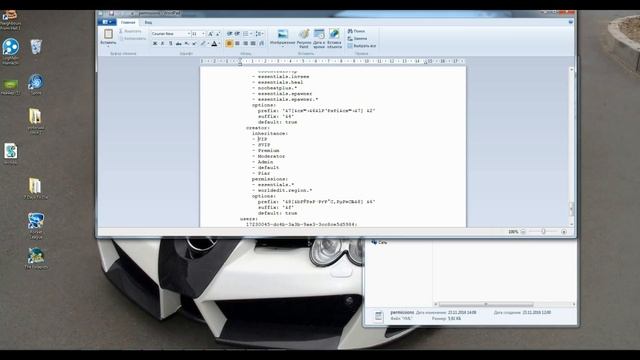Click the text highlight marker icon
The height and width of the screenshot is (360, 640).
pyautogui.click(x=203, y=43)
